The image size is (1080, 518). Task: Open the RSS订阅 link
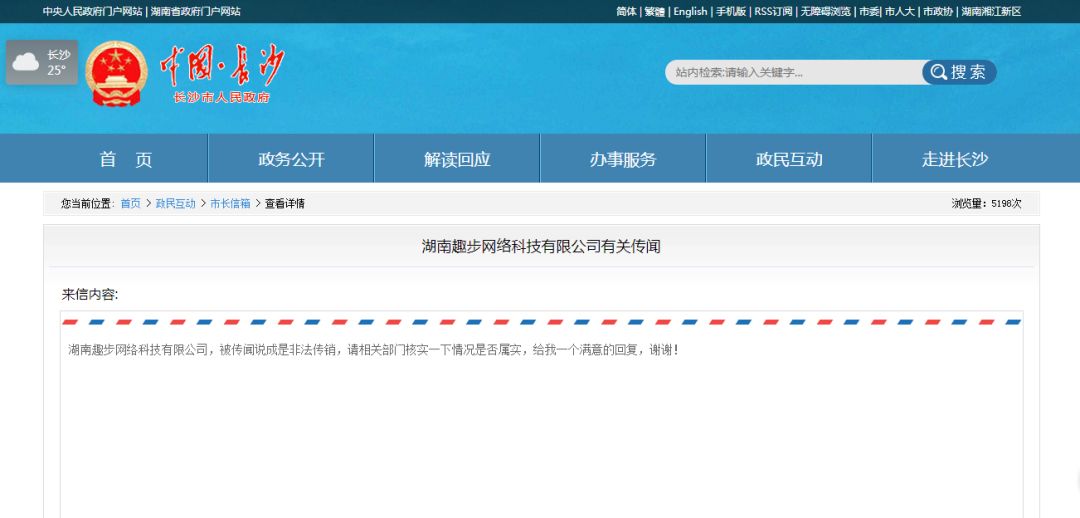[x=773, y=11]
